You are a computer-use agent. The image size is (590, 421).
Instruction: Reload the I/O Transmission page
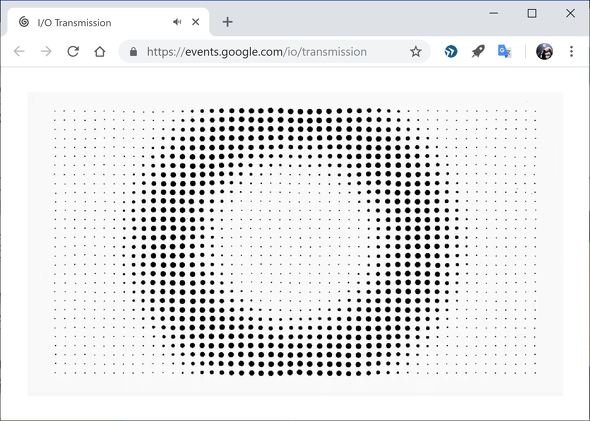pos(73,51)
